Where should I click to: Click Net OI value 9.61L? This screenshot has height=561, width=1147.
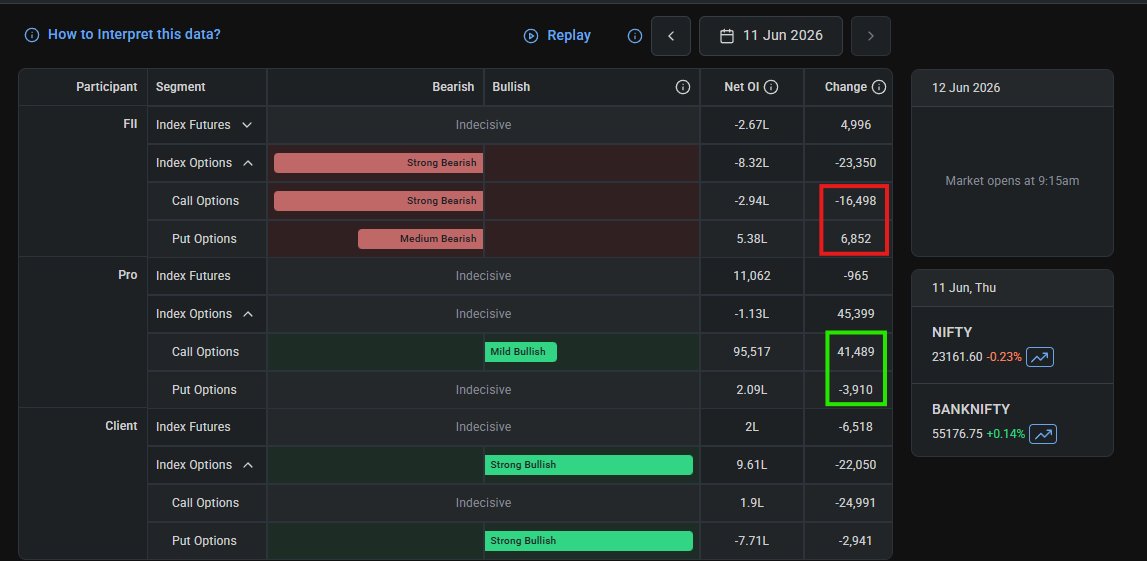(752, 465)
